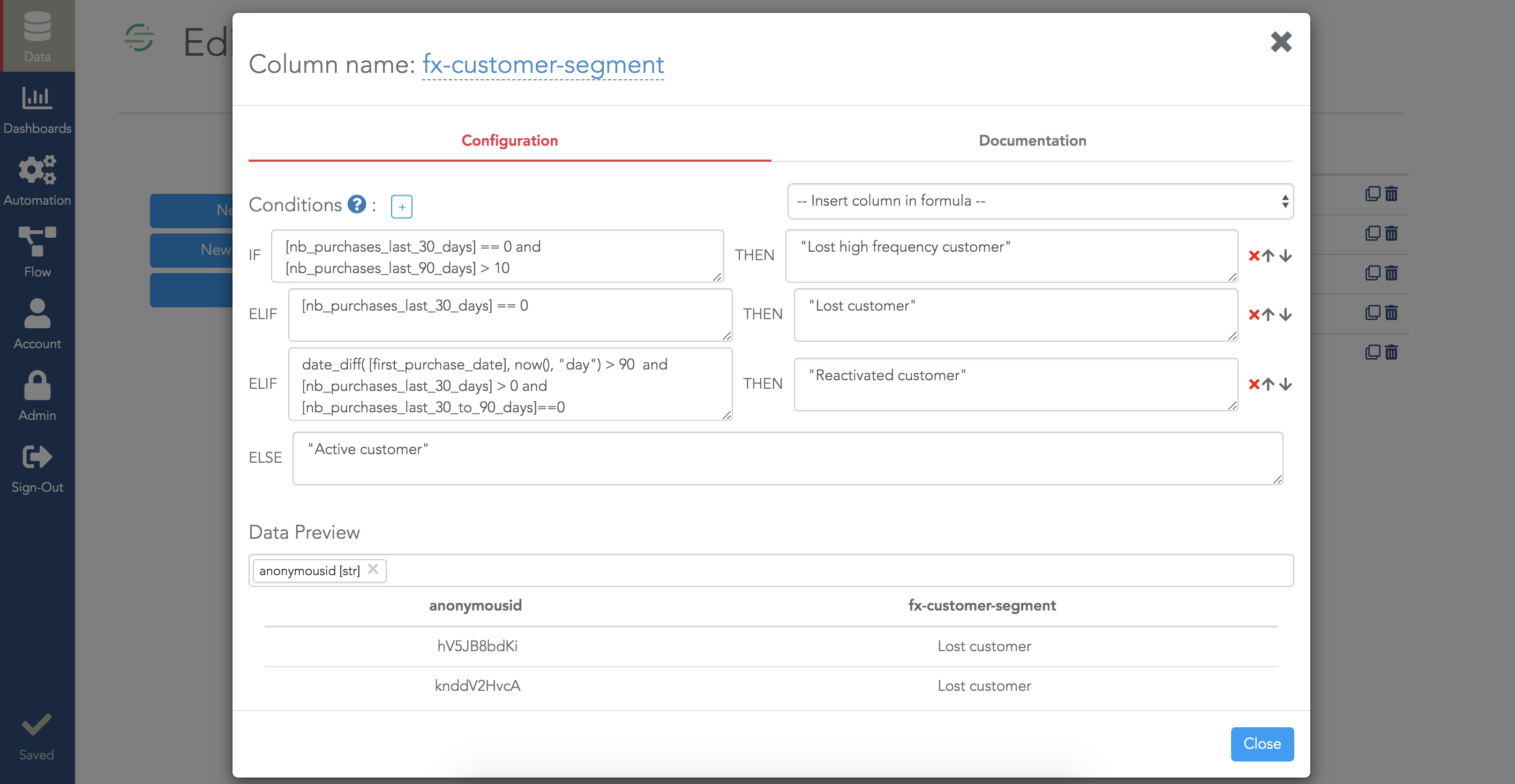Close the dialog with X icon
The height and width of the screenshot is (784, 1515).
coord(1281,42)
